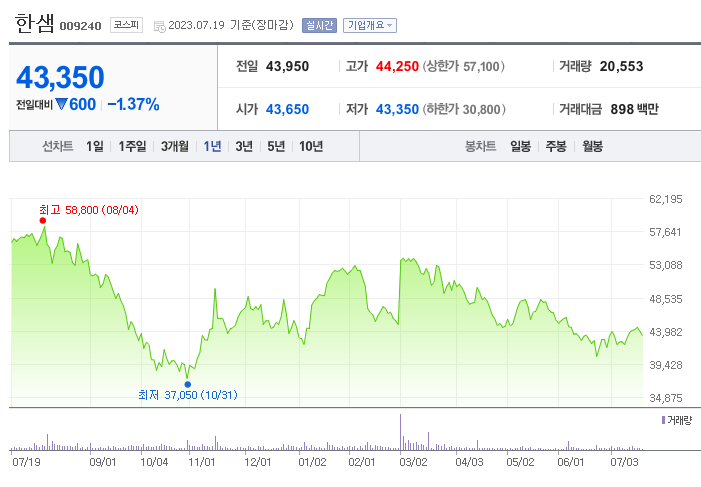Click the 거래대금 898 백만 value
Viewport: 701px width, 487px height.
coord(635,109)
